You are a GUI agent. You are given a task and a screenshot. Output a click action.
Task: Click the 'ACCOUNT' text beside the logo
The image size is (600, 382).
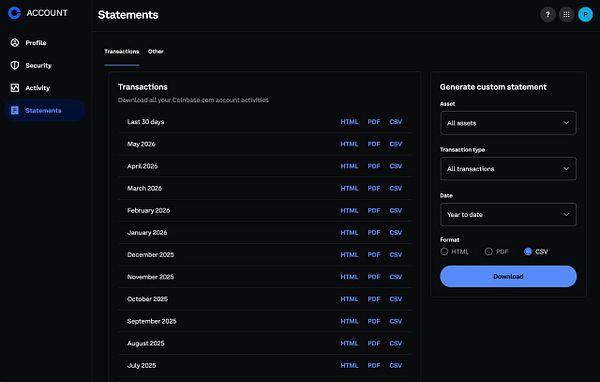coord(47,13)
